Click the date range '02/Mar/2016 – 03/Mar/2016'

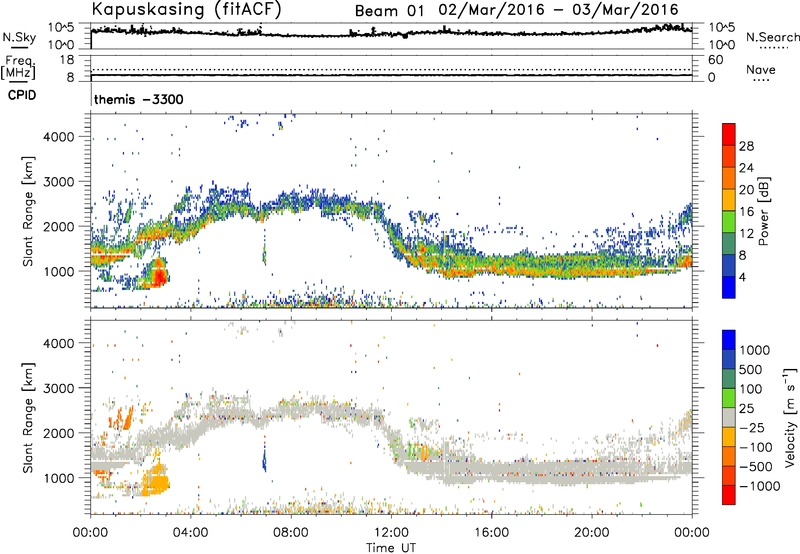pyautogui.click(x=559, y=10)
